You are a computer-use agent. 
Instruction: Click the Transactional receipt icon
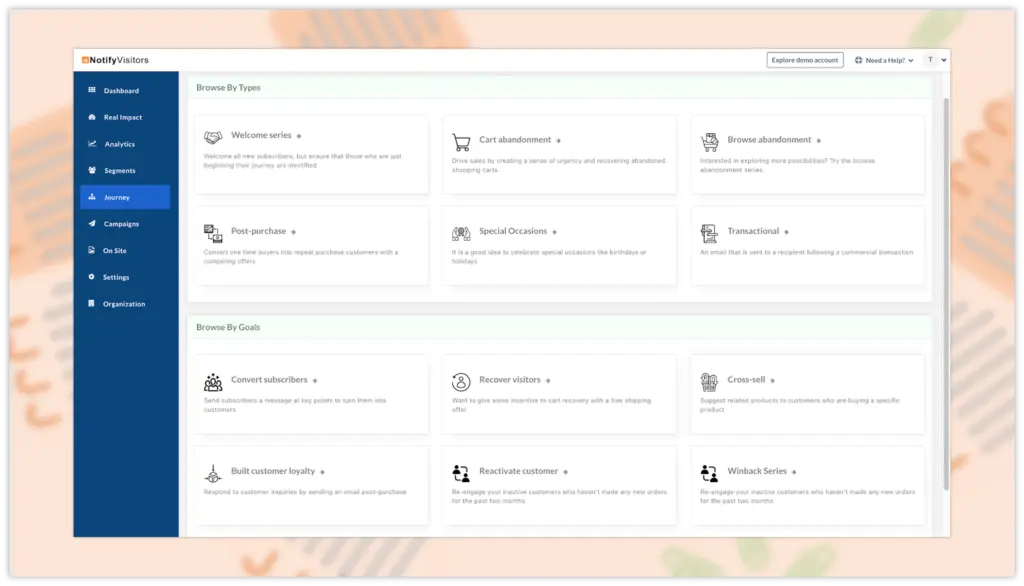pyautogui.click(x=709, y=233)
